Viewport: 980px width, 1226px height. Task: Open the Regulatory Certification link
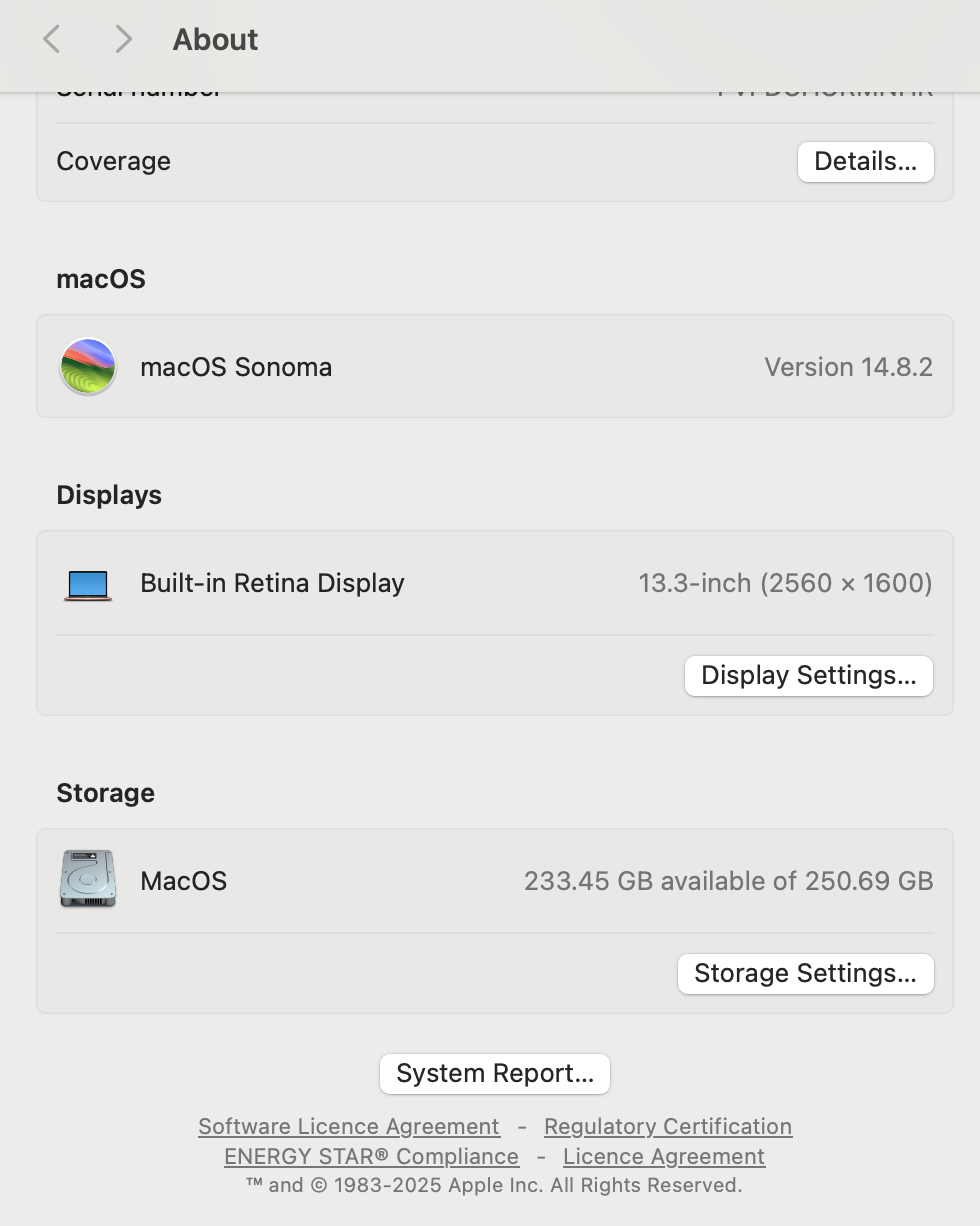(x=667, y=1127)
